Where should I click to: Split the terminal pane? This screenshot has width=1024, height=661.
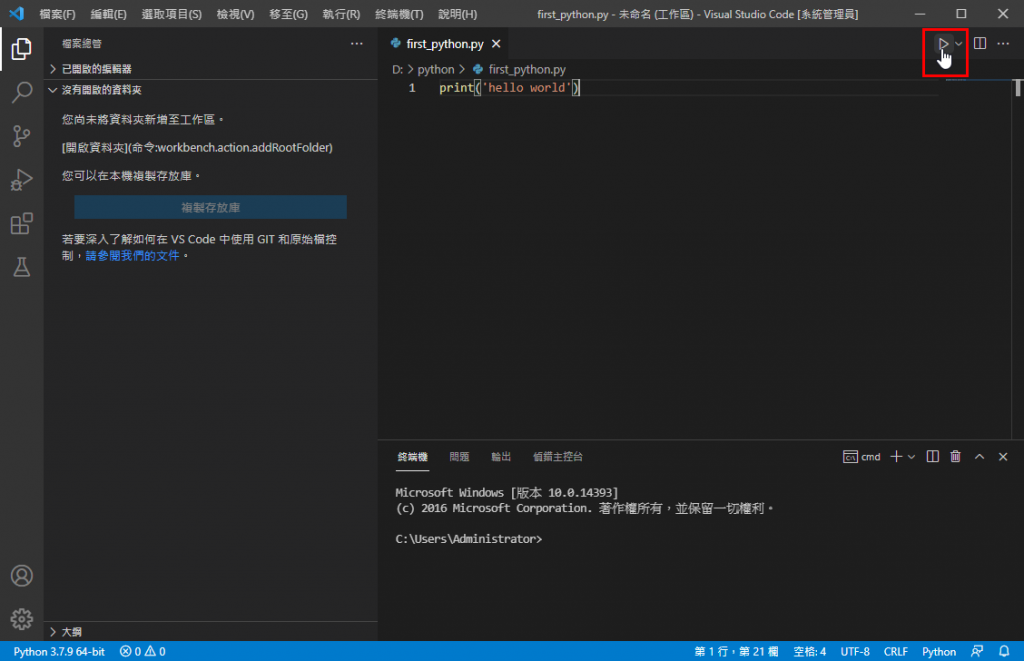[x=933, y=457]
